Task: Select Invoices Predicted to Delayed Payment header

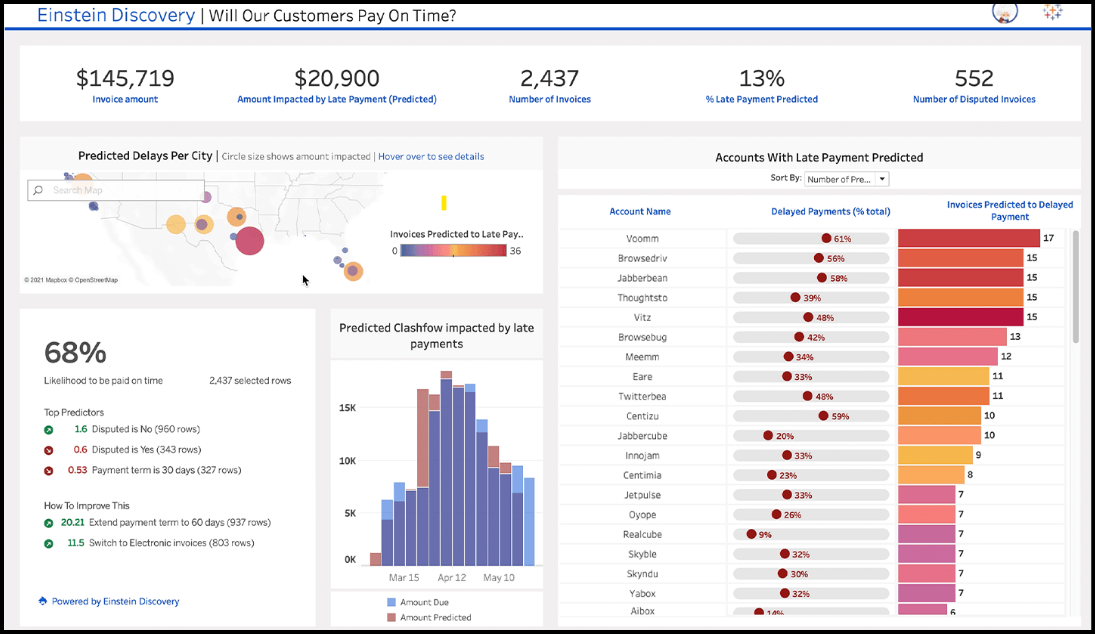Action: pos(1010,210)
